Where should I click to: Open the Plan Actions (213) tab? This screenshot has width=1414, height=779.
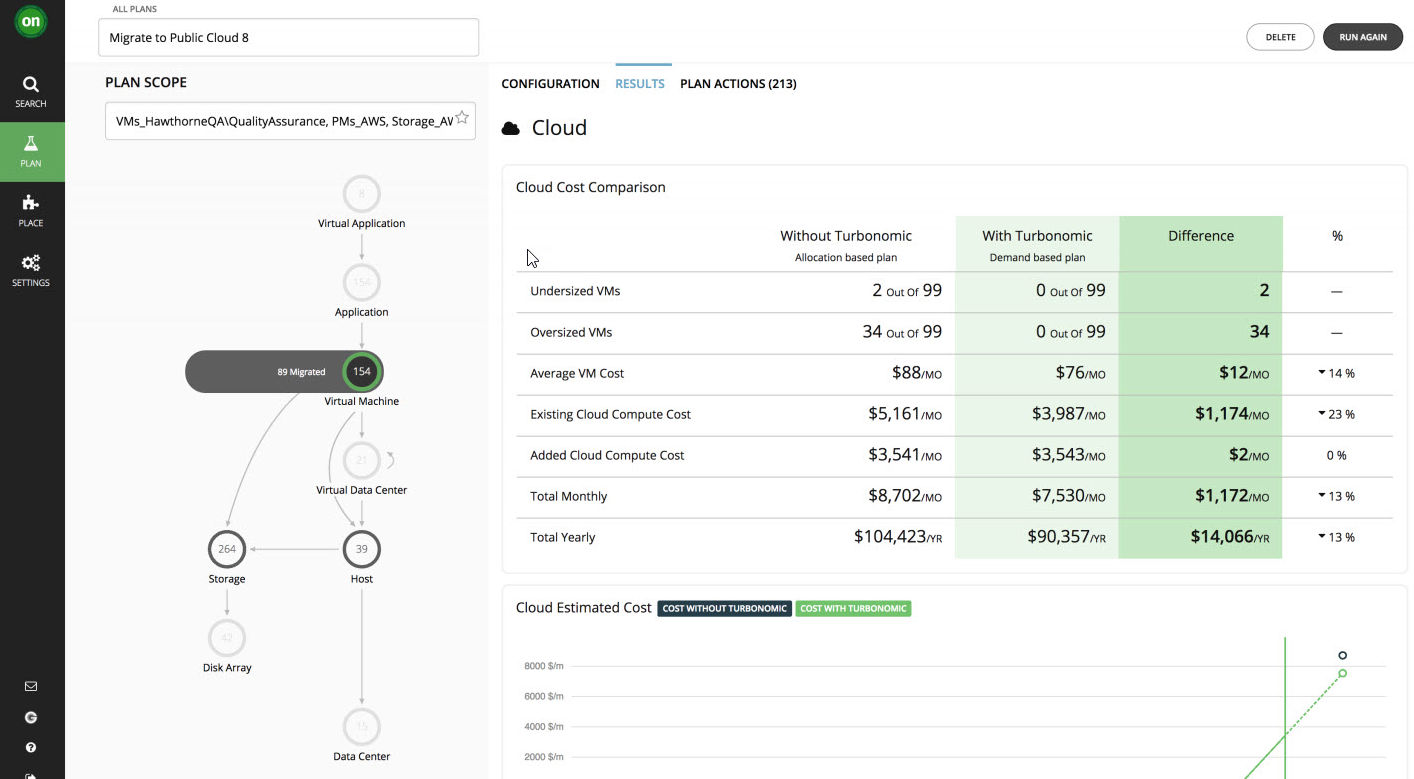tap(738, 84)
